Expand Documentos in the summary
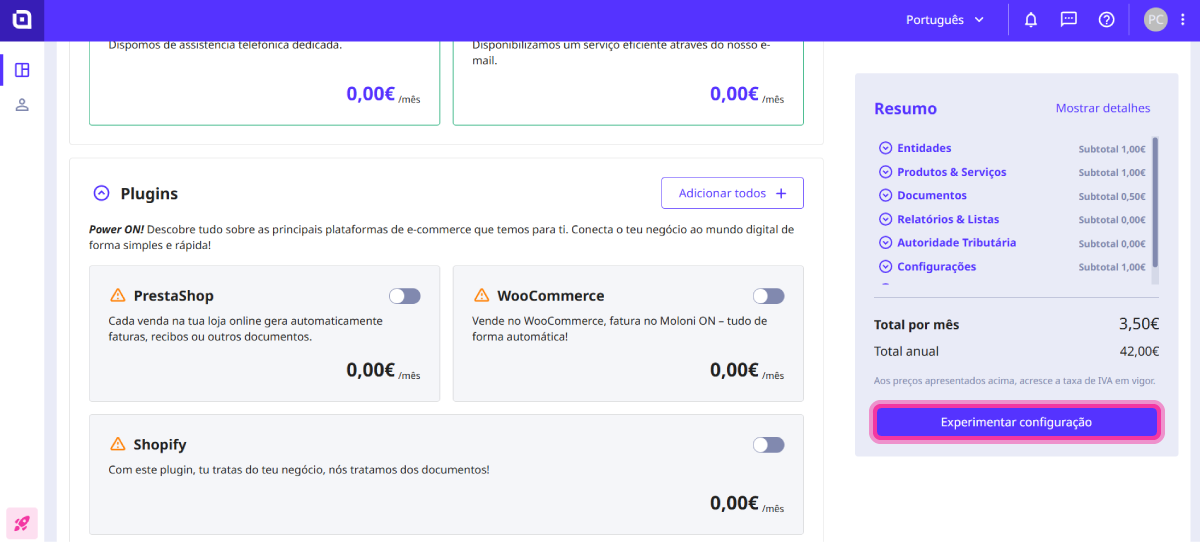The height and width of the screenshot is (542, 1200). coord(931,196)
